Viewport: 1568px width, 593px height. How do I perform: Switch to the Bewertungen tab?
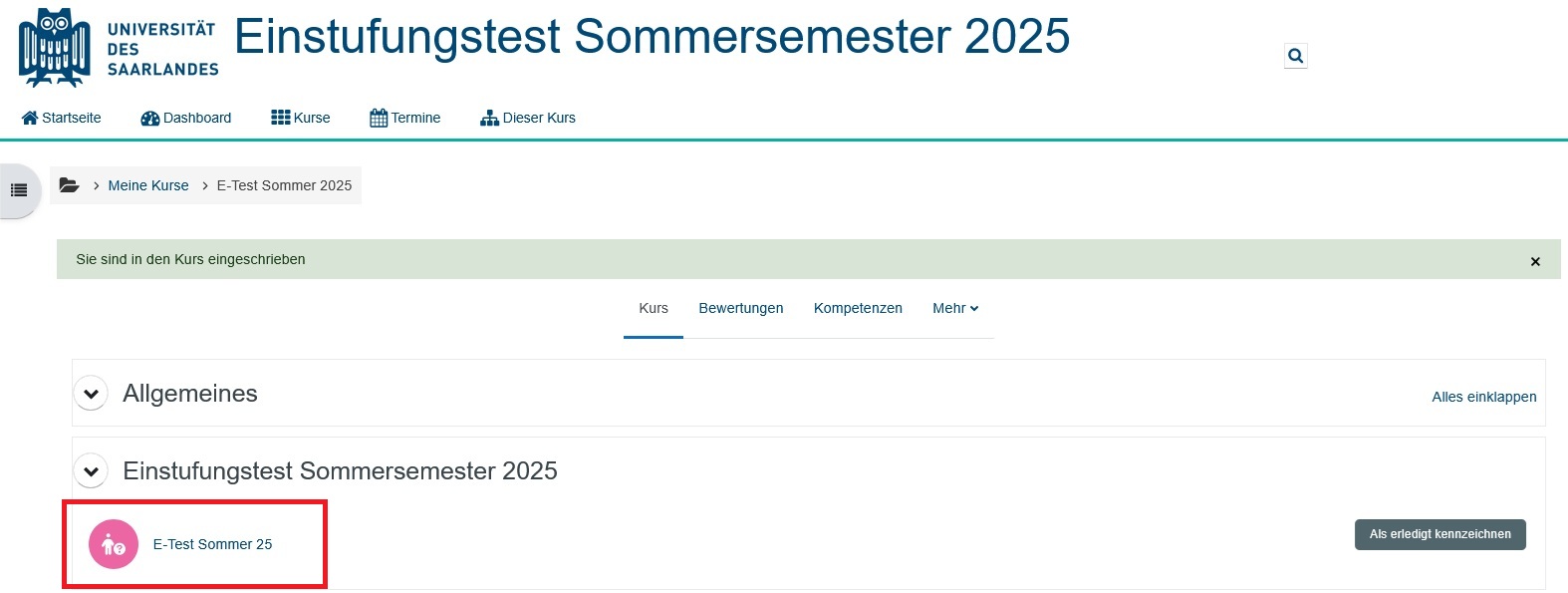coord(741,308)
